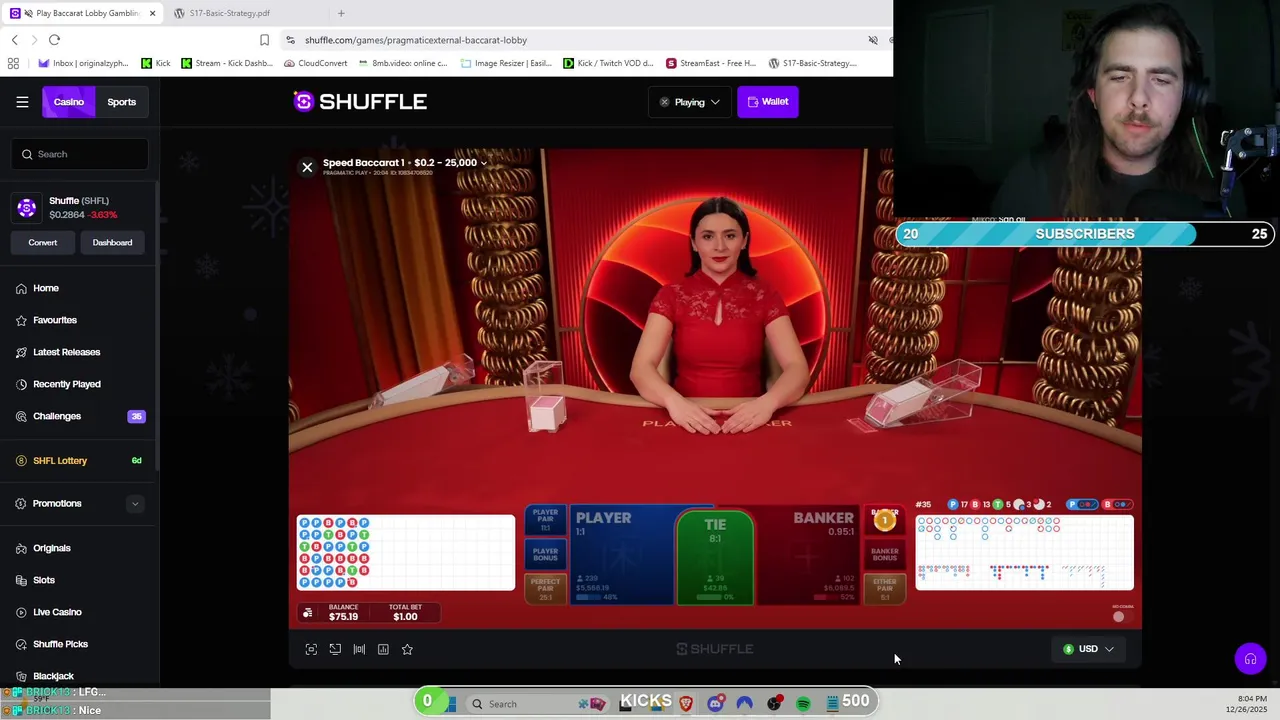Switch to the Sports tab
Image resolution: width=1280 pixels, height=720 pixels.
tap(122, 102)
